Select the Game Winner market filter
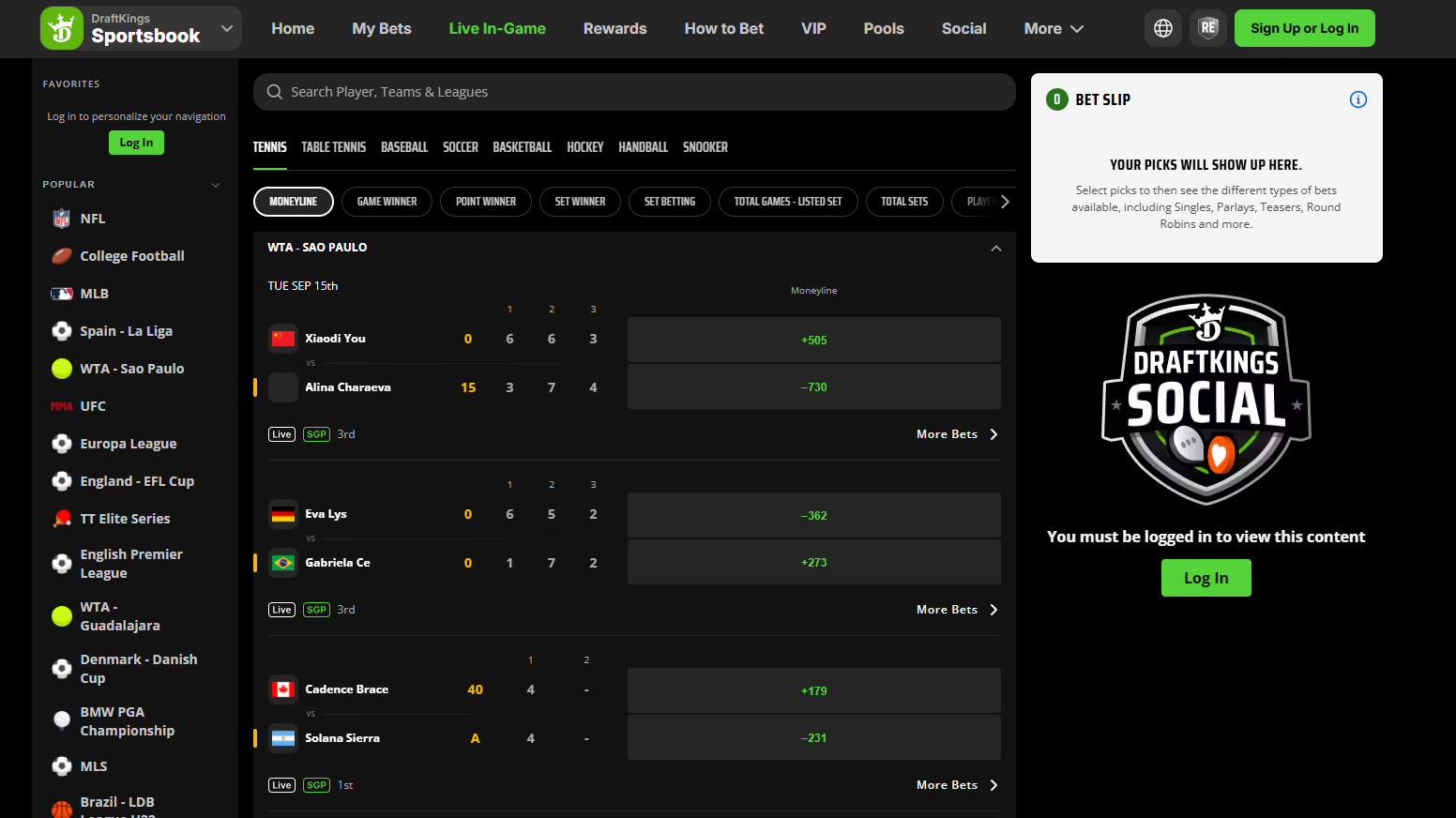This screenshot has width=1456, height=818. click(x=387, y=202)
